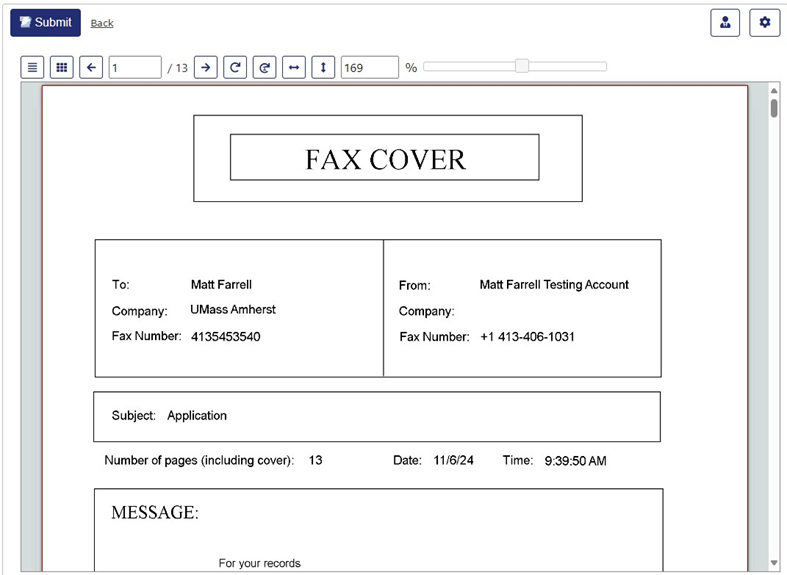Click the FAX COVER title
This screenshot has height=575, width=787.
coord(385,160)
